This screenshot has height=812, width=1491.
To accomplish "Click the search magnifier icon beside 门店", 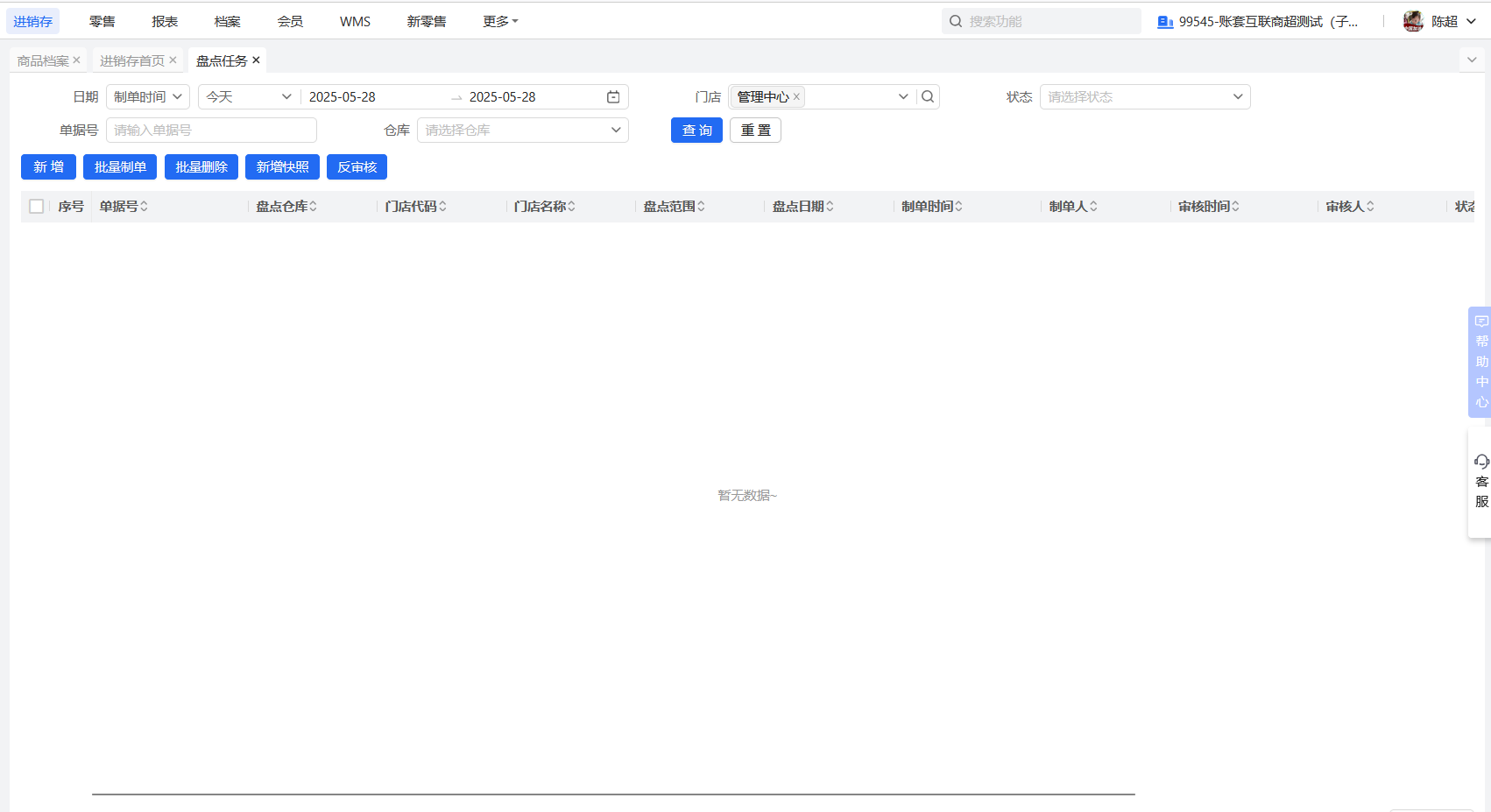I will (x=928, y=96).
